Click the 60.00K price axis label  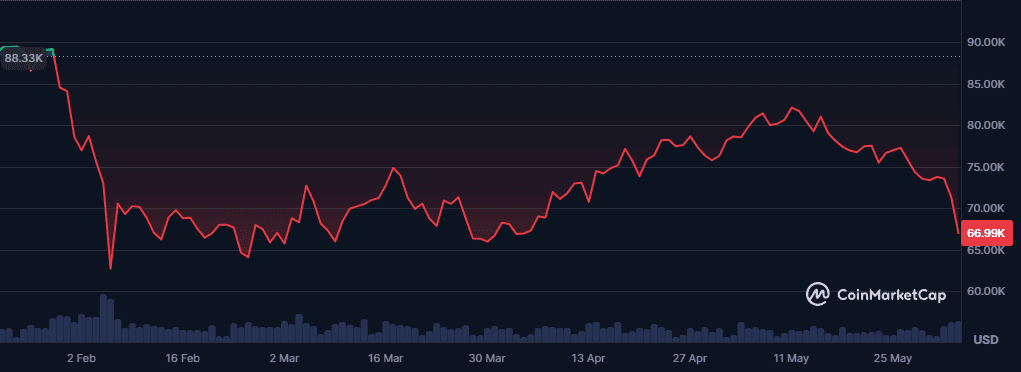(x=986, y=291)
